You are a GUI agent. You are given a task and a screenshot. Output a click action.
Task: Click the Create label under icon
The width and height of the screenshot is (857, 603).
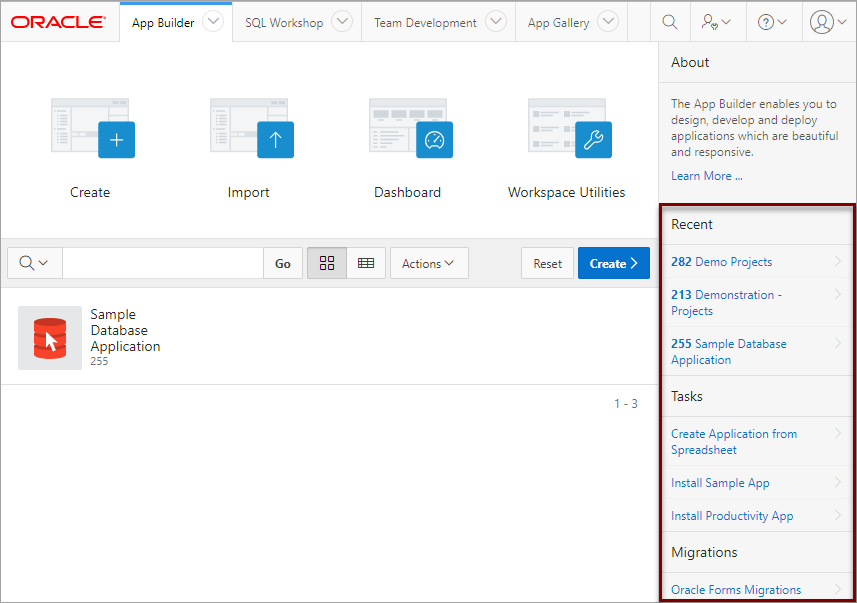90,192
